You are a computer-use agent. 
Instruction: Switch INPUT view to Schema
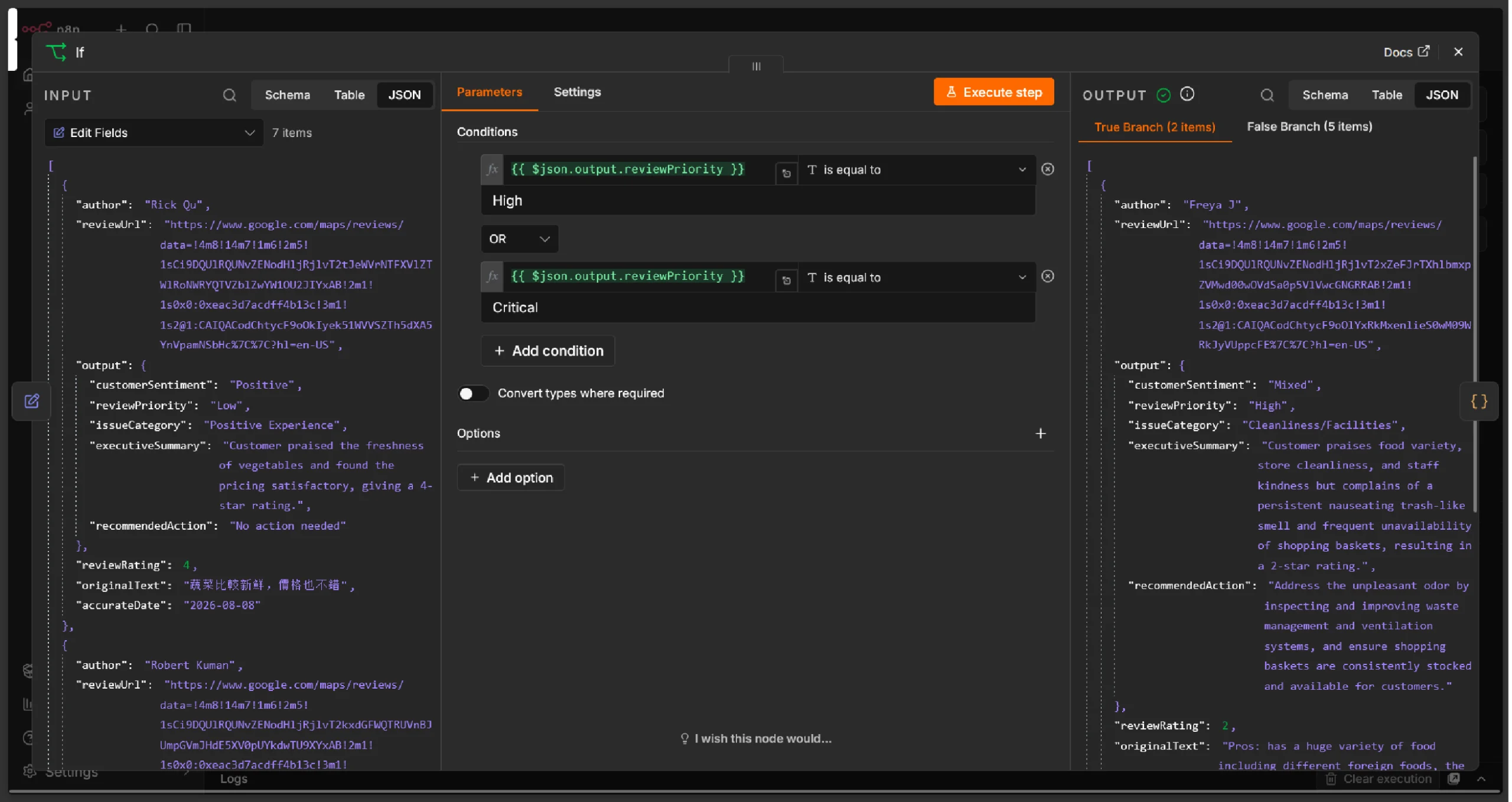coord(287,95)
